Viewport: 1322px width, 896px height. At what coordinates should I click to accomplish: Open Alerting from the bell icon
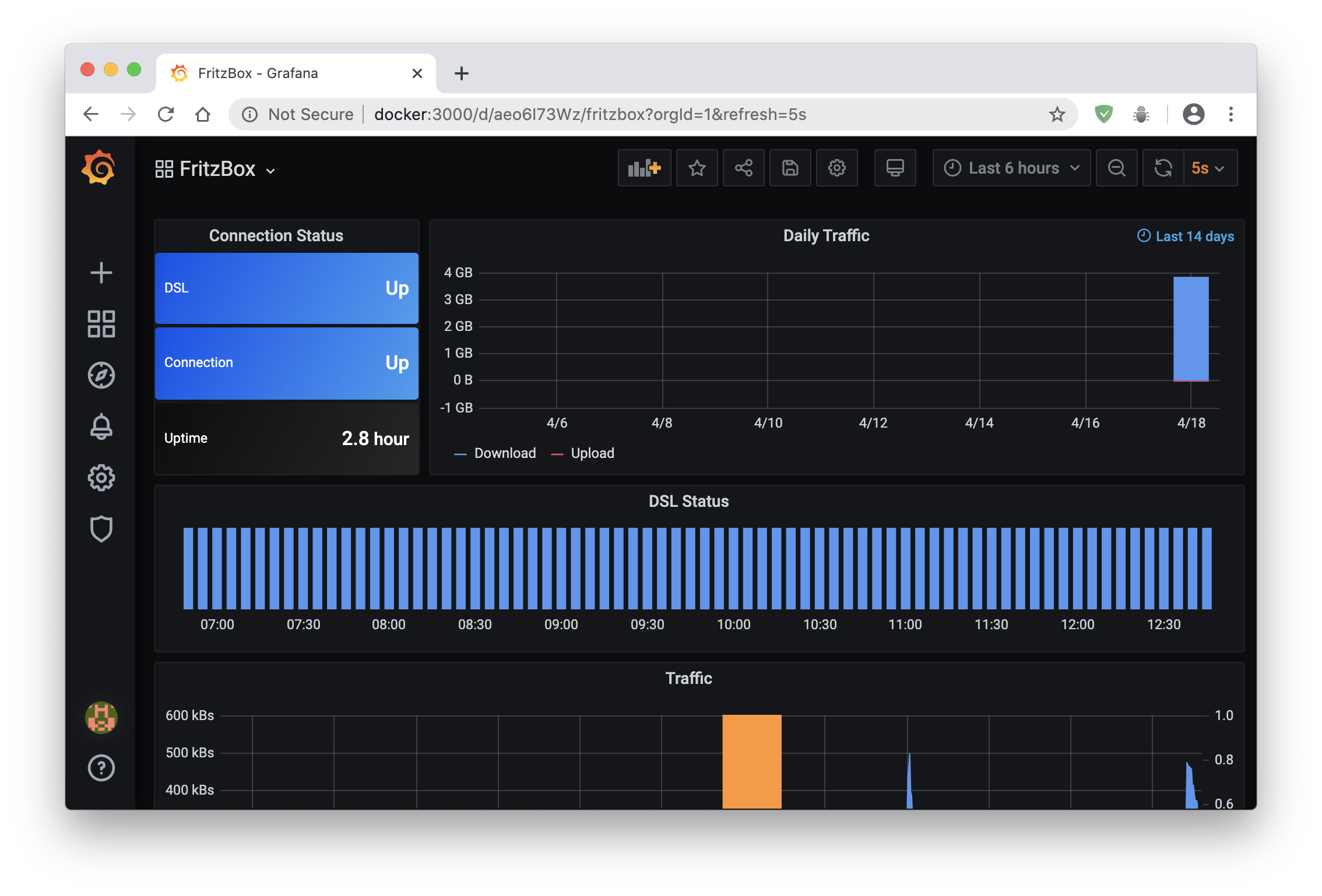point(101,427)
